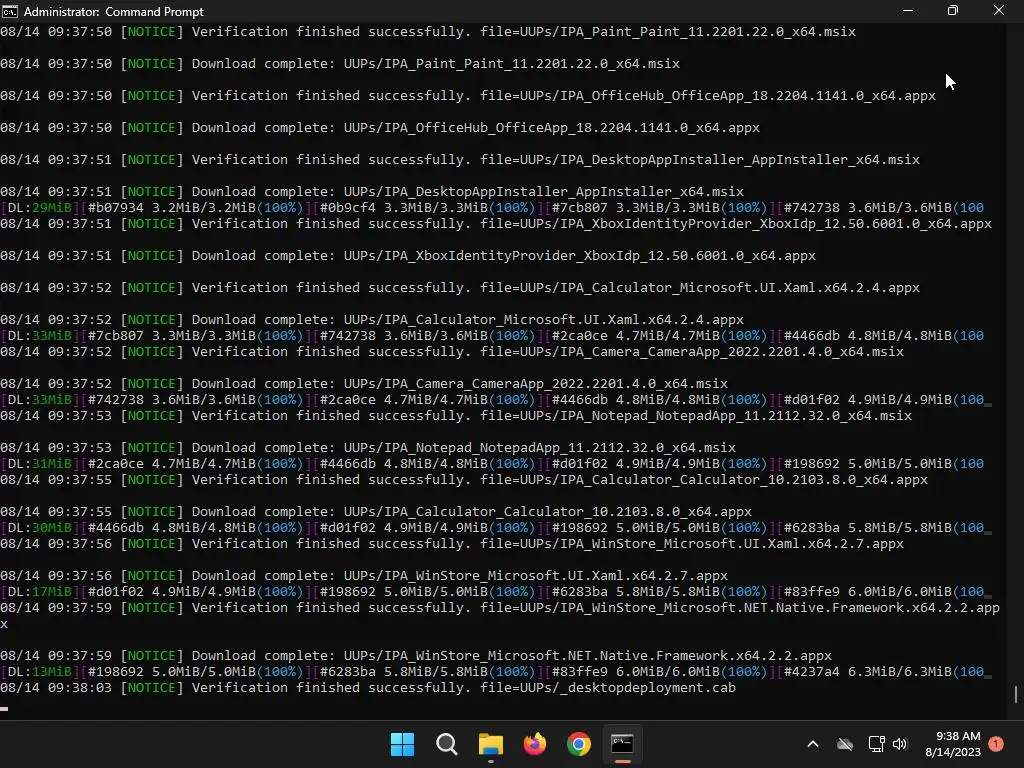
Task: Click verification line for NET.Native.Framework 2.2
Action: 500,615
